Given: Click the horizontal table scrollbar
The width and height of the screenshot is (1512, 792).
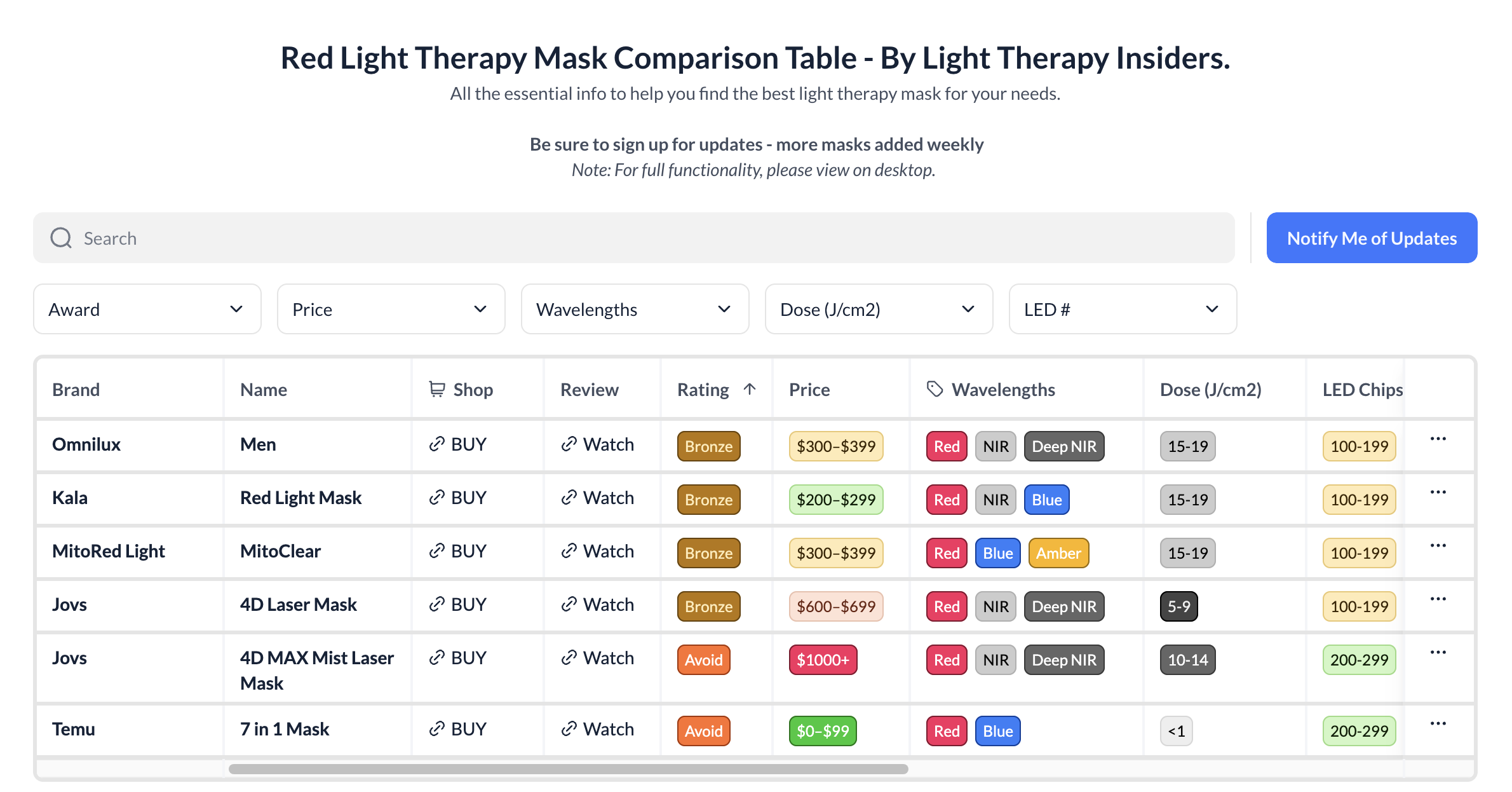Looking at the screenshot, I should click(x=569, y=769).
